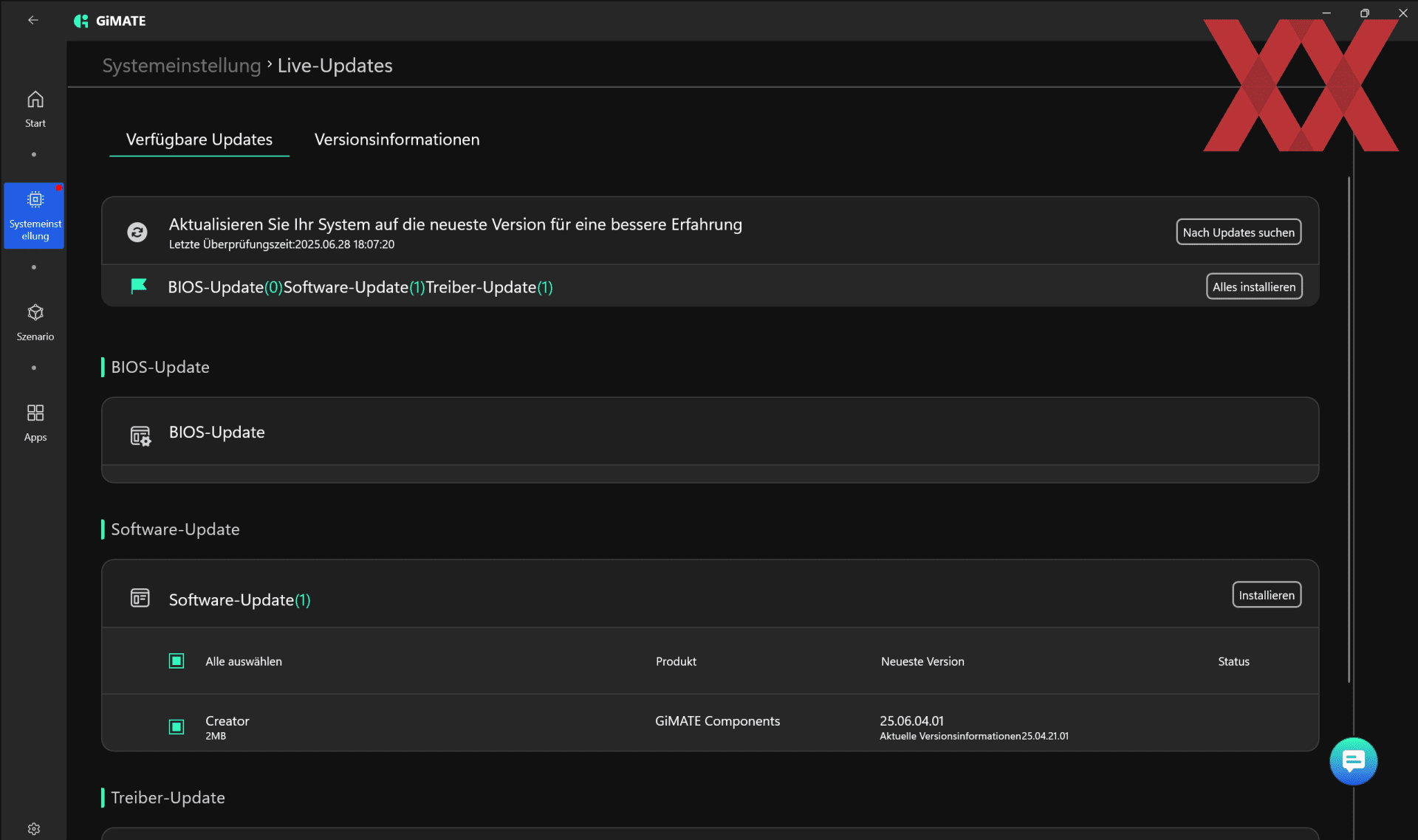Open settings gear at sidebar bottom
The width and height of the screenshot is (1418, 840).
(x=34, y=829)
